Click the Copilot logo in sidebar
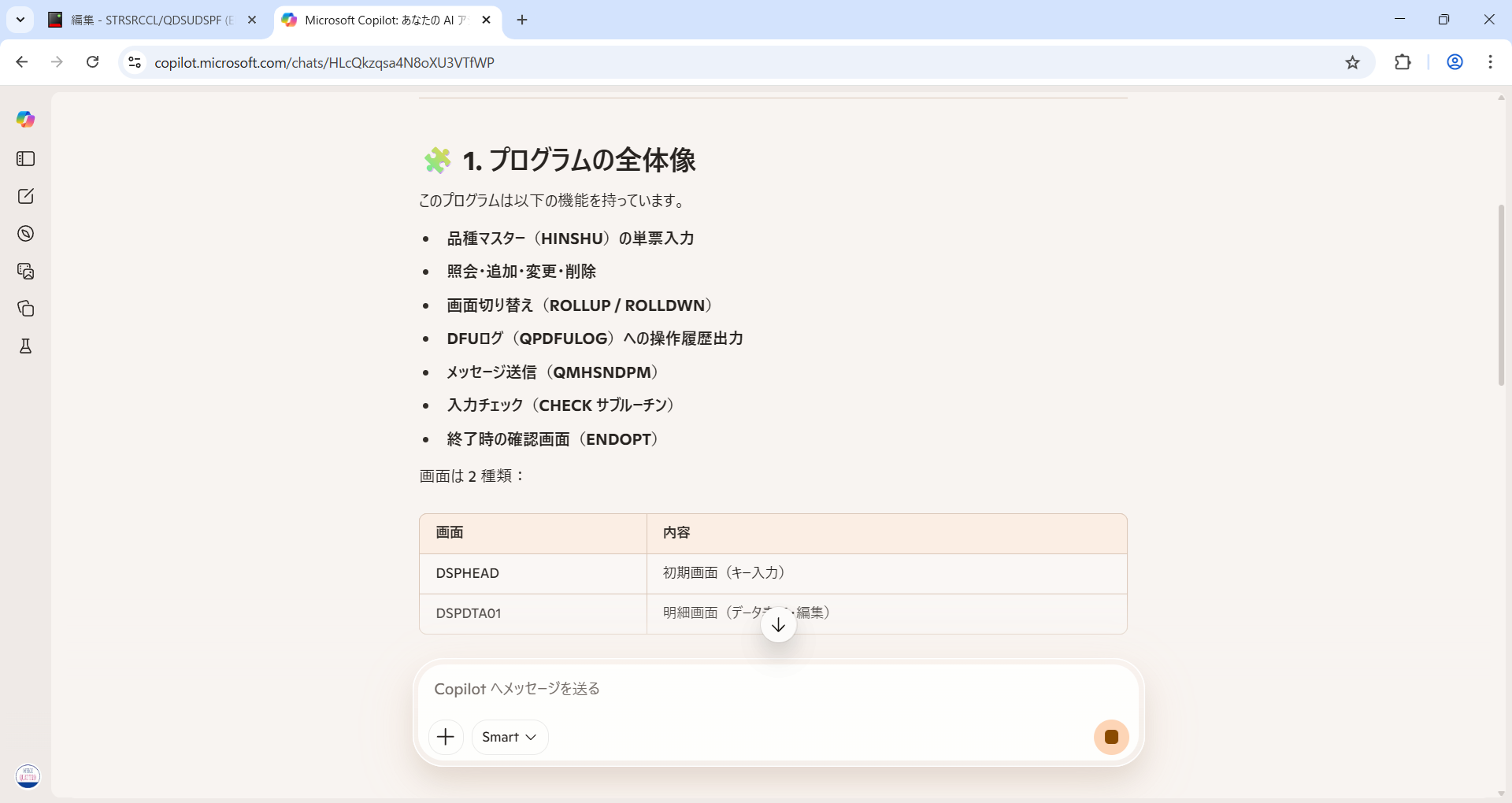 click(25, 119)
